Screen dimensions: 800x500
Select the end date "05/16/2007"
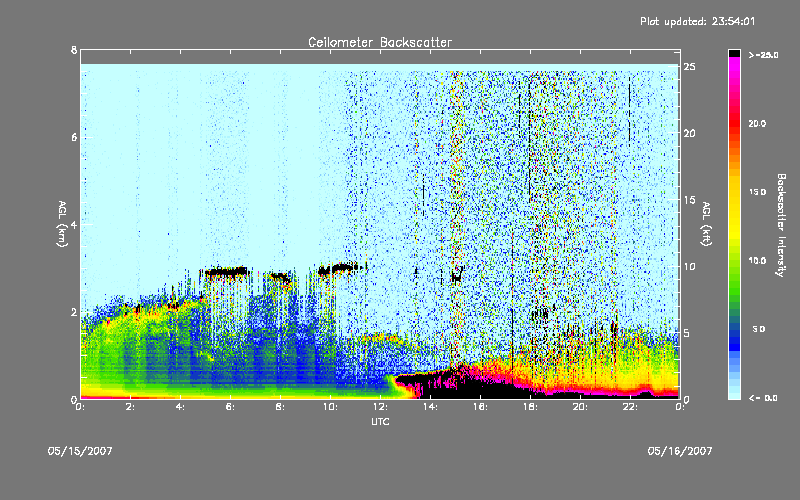coord(680,451)
